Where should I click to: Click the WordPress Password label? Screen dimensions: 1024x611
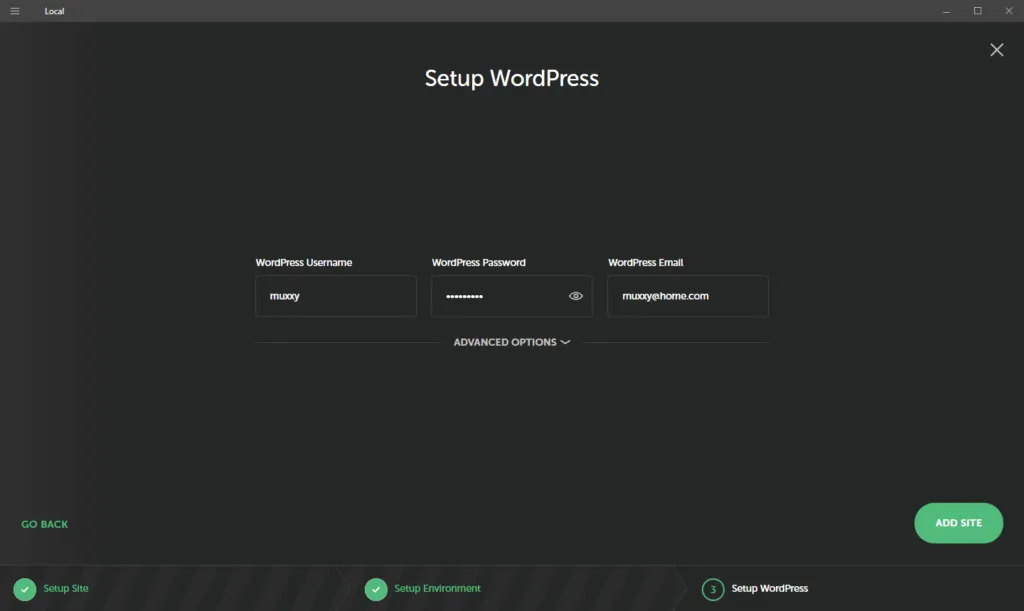point(479,262)
